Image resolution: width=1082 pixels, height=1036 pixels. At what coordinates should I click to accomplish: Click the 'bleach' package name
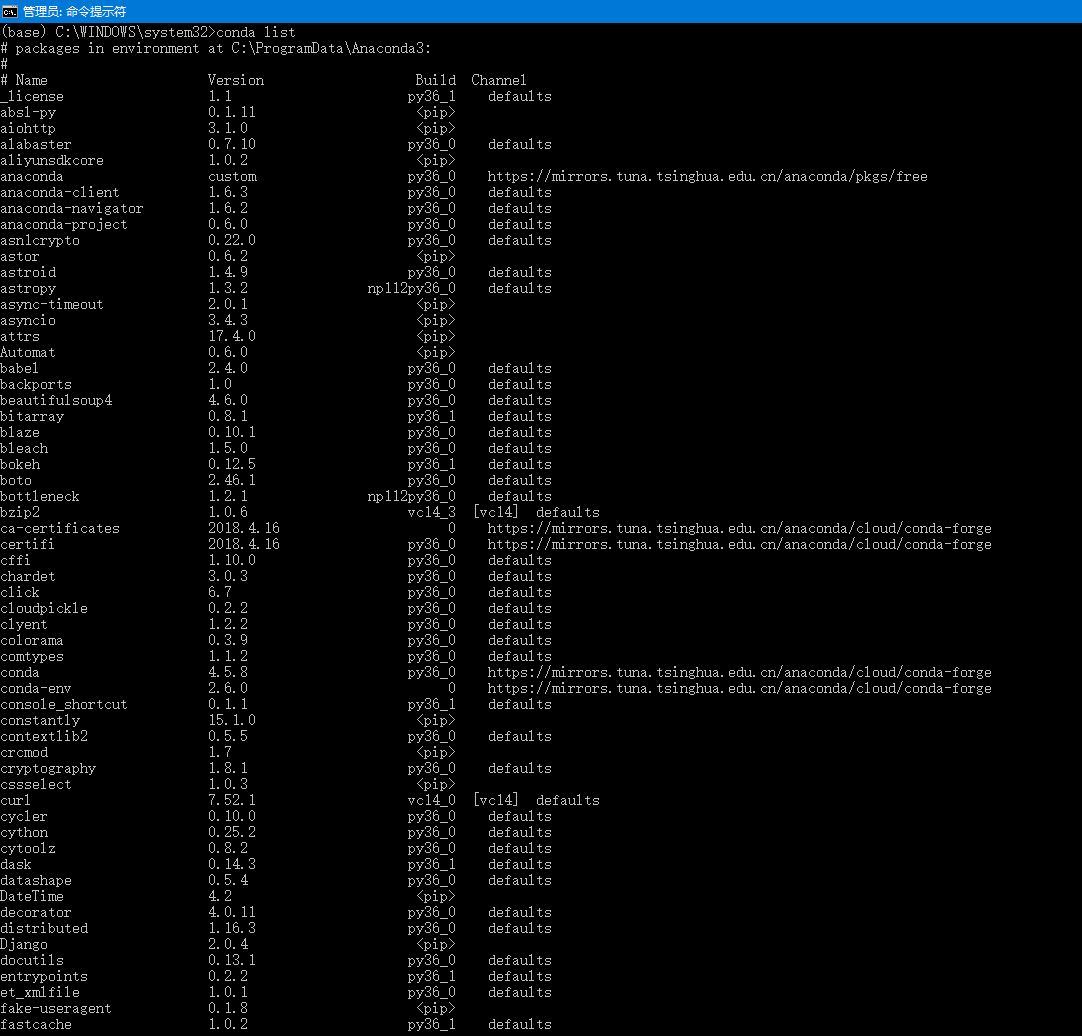click(x=24, y=449)
